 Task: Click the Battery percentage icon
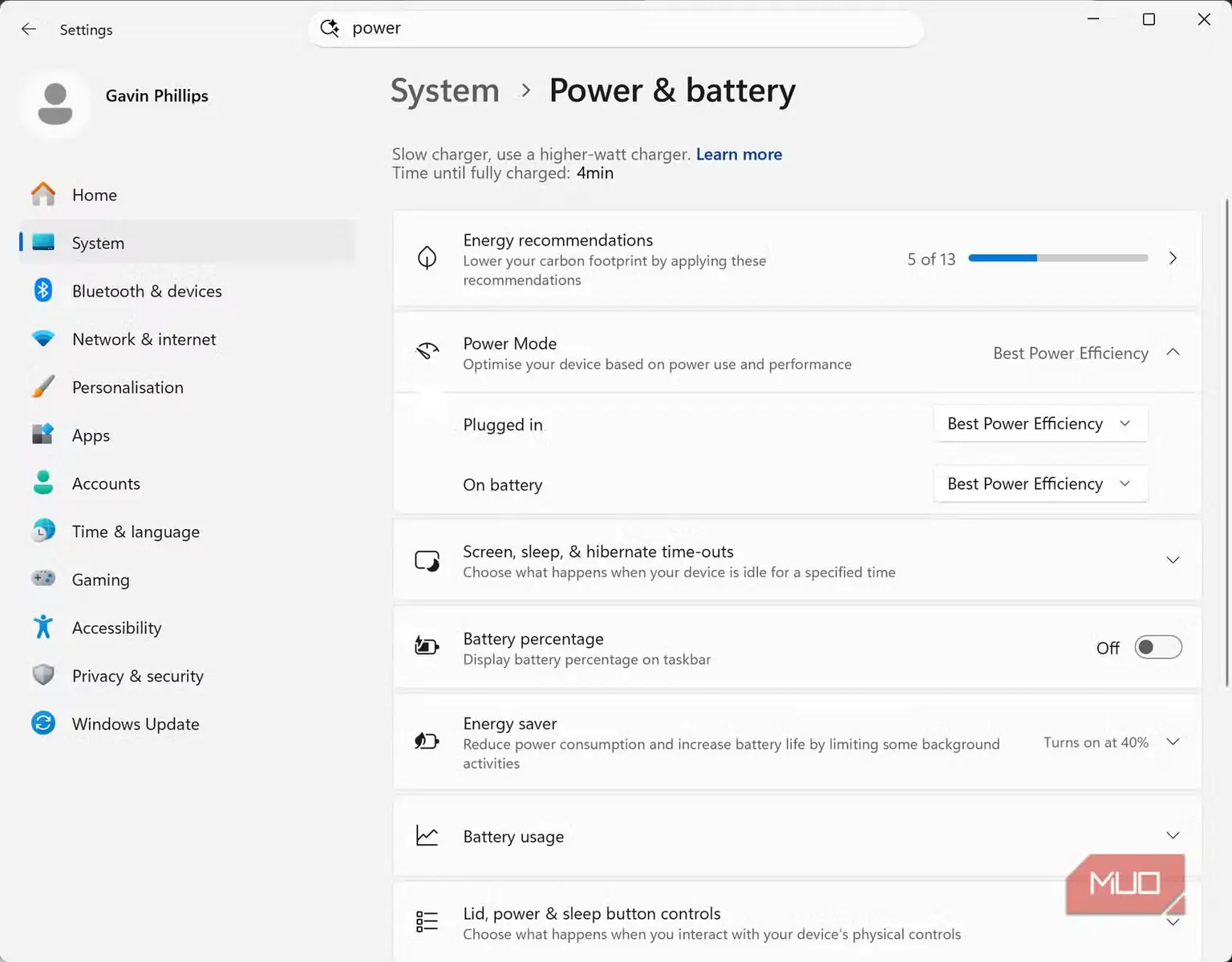tap(427, 646)
